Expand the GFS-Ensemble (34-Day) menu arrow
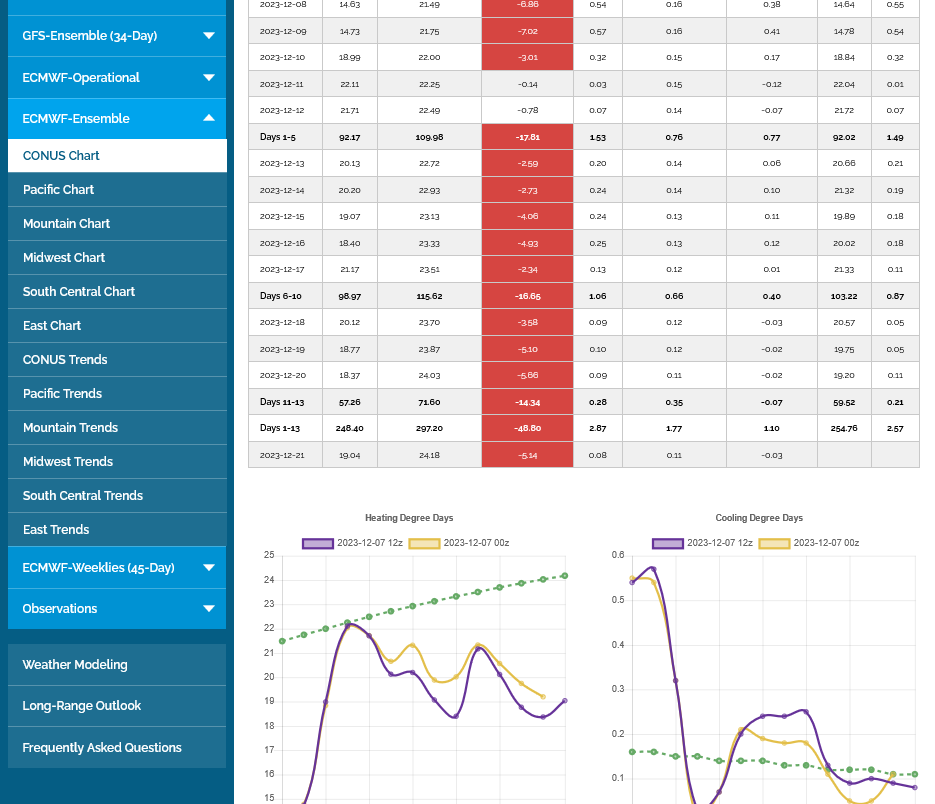Image resolution: width=935 pixels, height=804 pixels. click(x=208, y=36)
